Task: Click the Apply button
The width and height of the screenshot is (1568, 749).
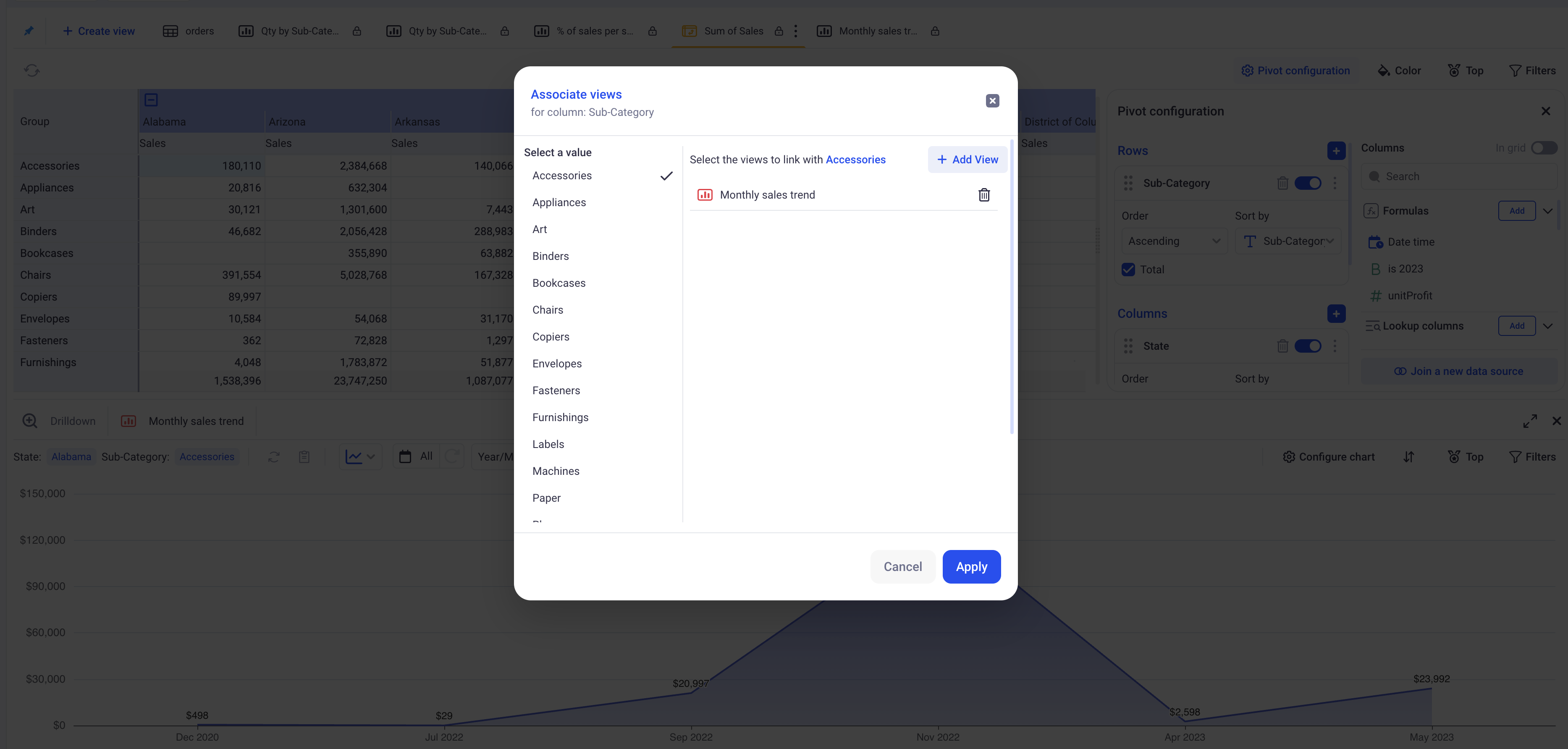Action: tap(971, 566)
